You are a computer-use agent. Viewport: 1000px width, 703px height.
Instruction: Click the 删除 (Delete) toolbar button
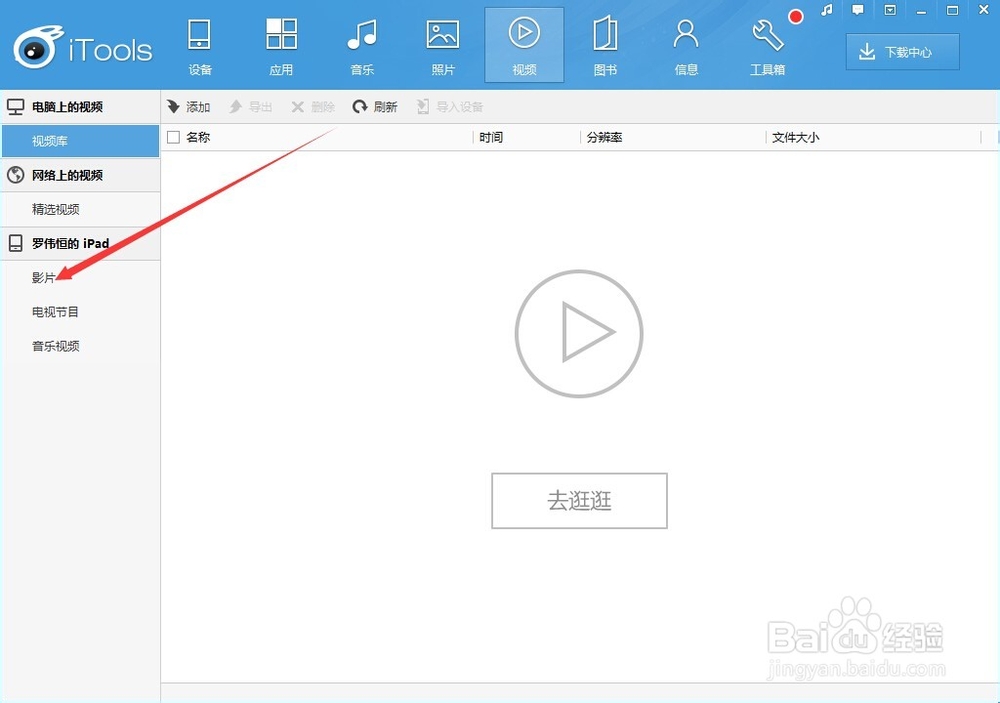pos(313,107)
